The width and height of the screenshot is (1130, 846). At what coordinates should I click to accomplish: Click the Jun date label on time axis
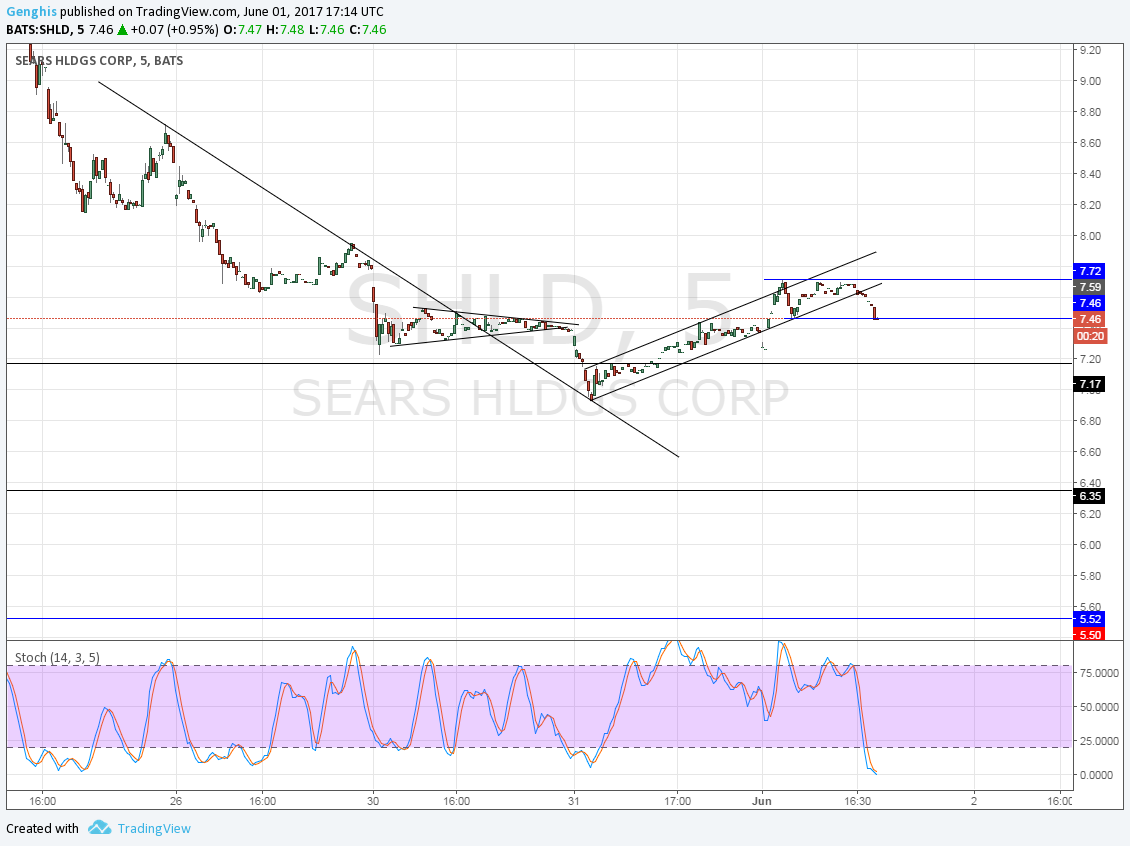762,801
